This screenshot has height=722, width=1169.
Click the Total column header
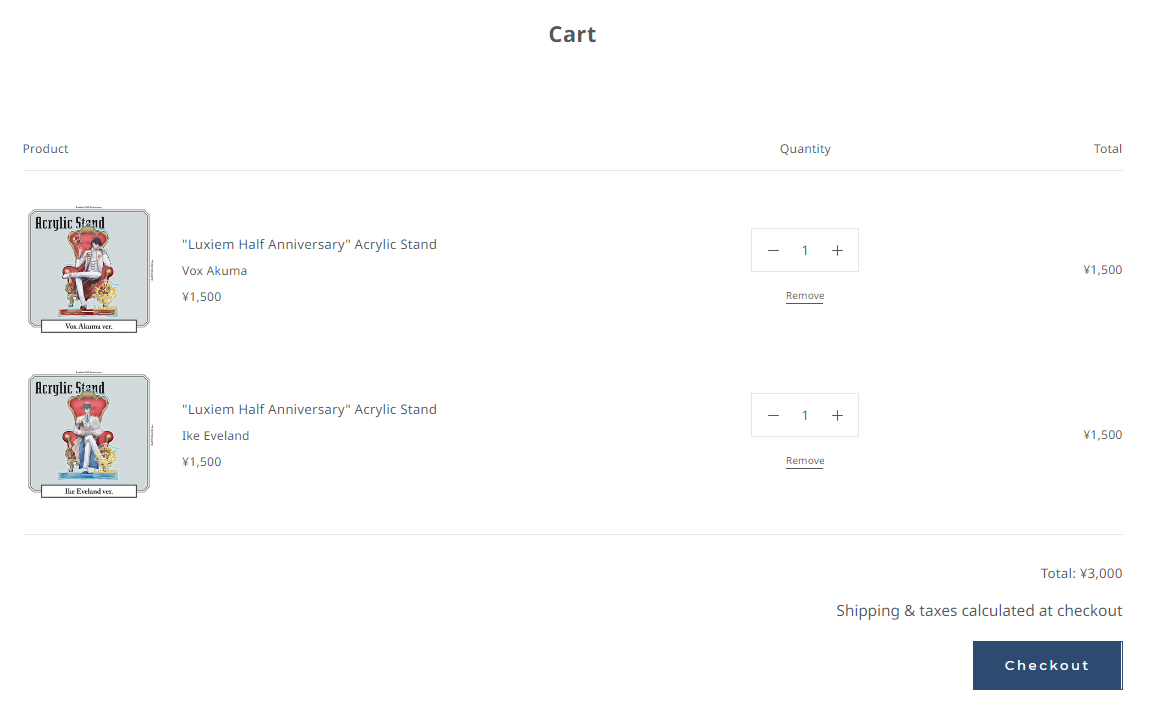(1107, 149)
